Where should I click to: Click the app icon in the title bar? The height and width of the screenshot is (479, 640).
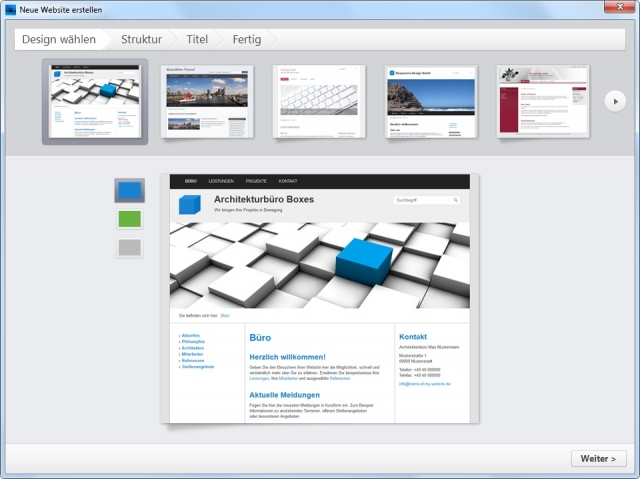[10, 9]
